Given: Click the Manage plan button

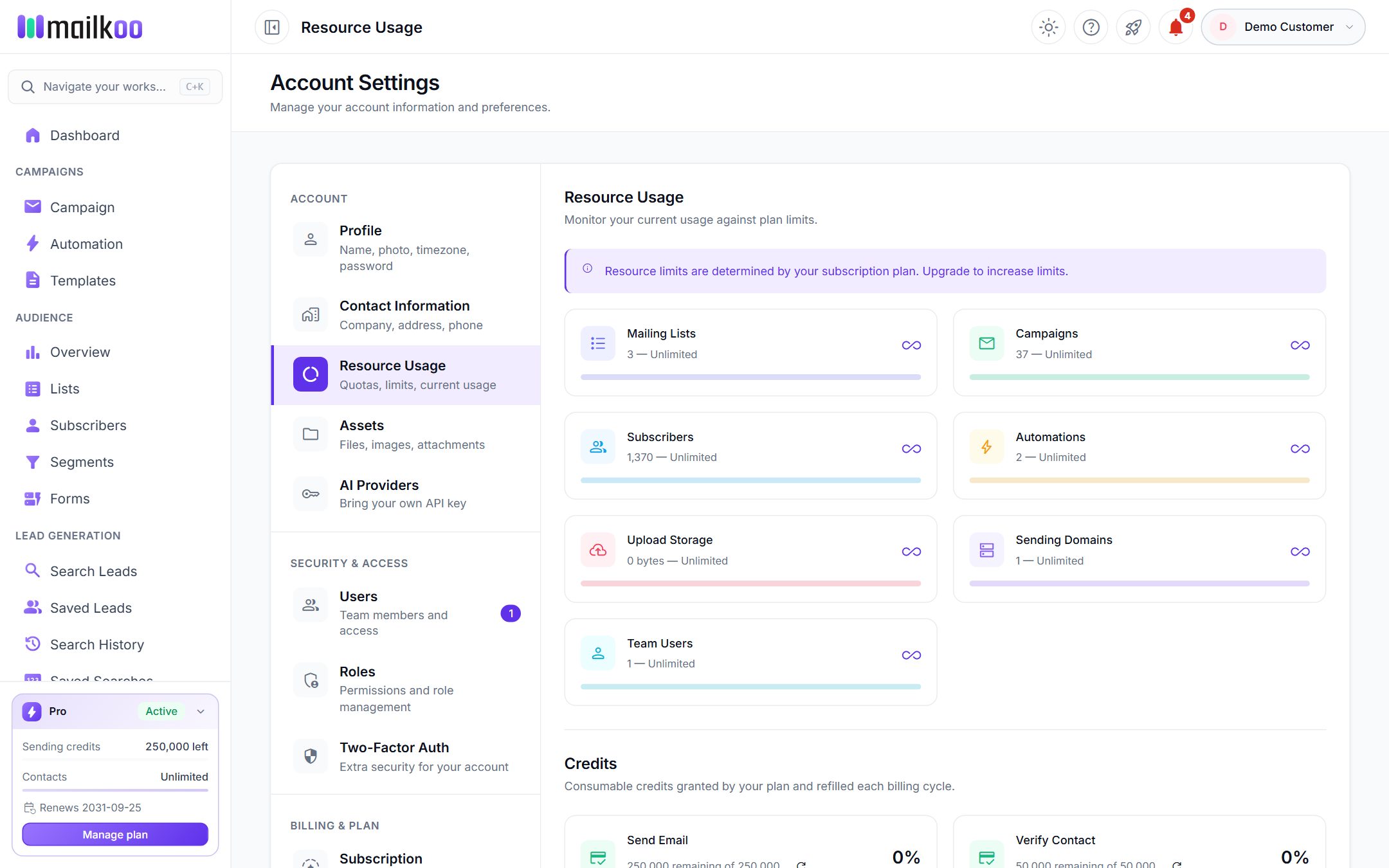Looking at the screenshot, I should tap(115, 835).
